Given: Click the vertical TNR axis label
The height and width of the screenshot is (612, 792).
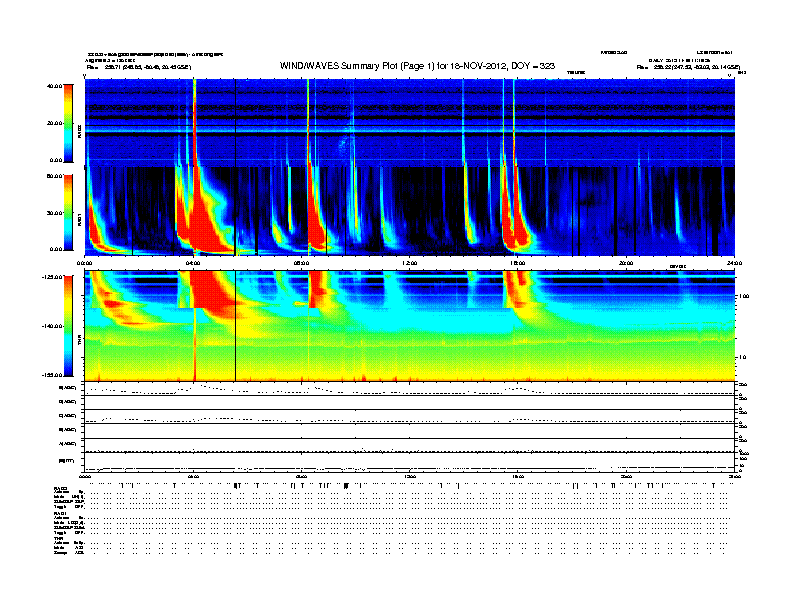Looking at the screenshot, I should point(79,342).
